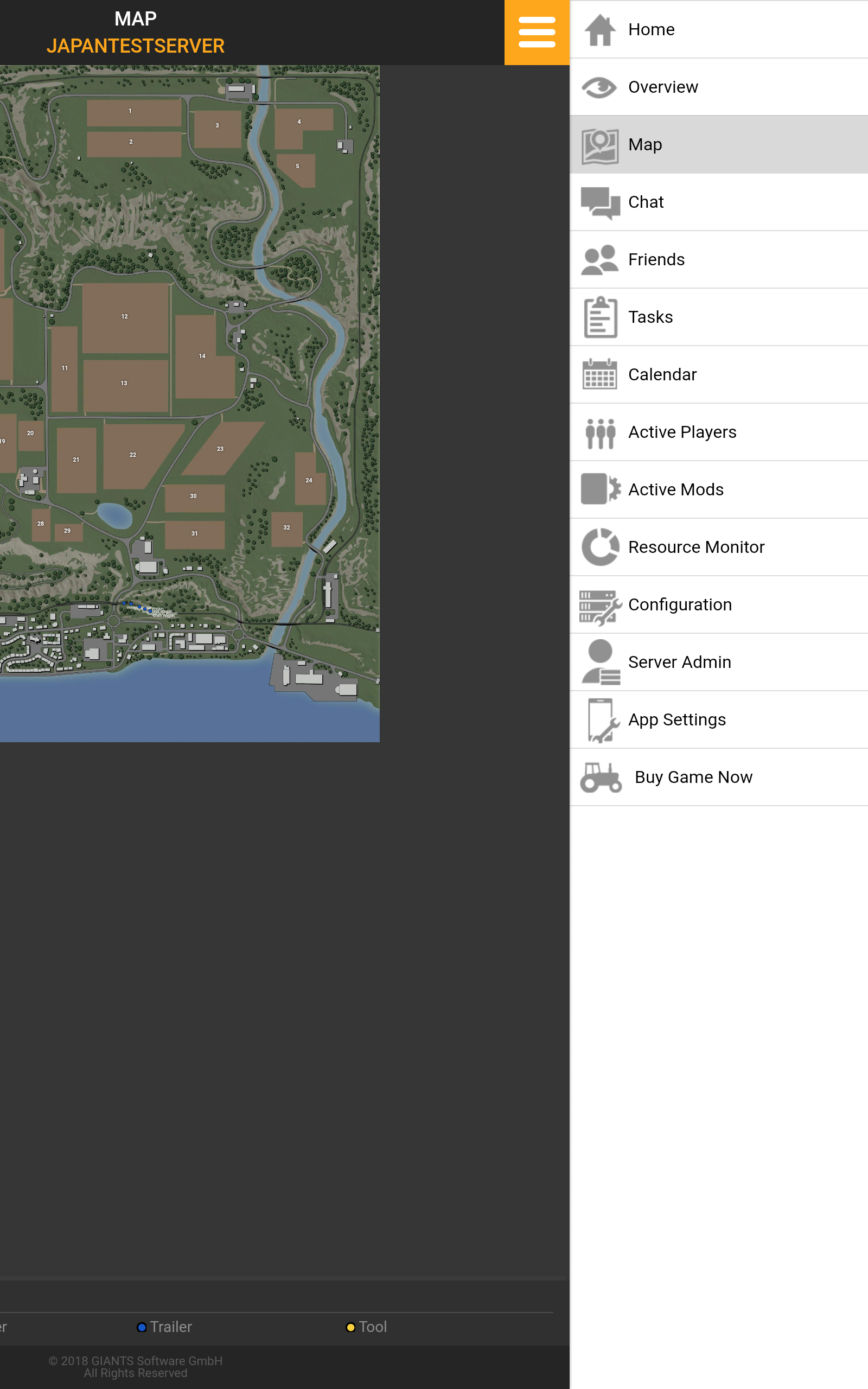Click the Calendar icon
Screen dimensions: 868x1389
coord(599,375)
